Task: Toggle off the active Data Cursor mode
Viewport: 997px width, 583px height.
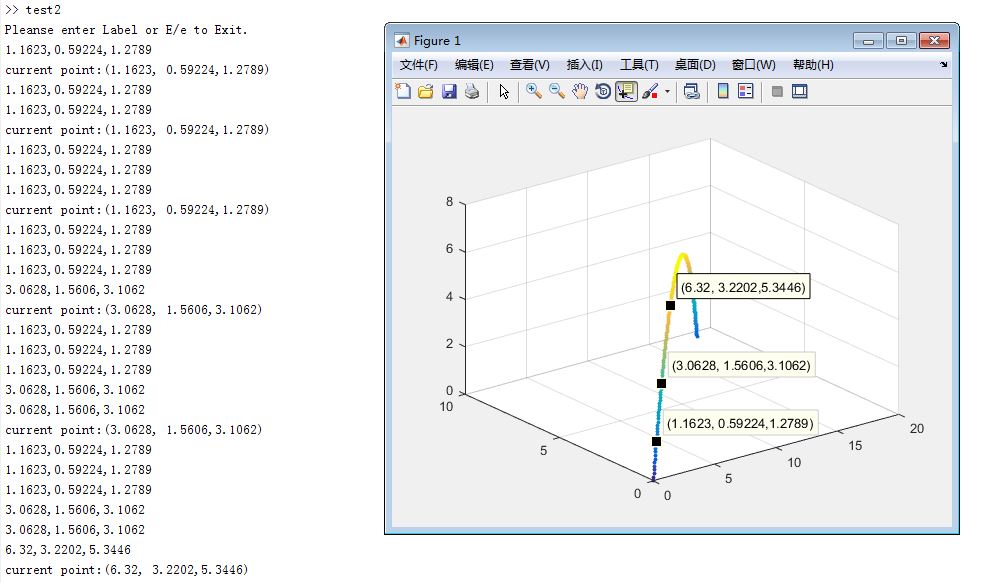Action: (627, 90)
